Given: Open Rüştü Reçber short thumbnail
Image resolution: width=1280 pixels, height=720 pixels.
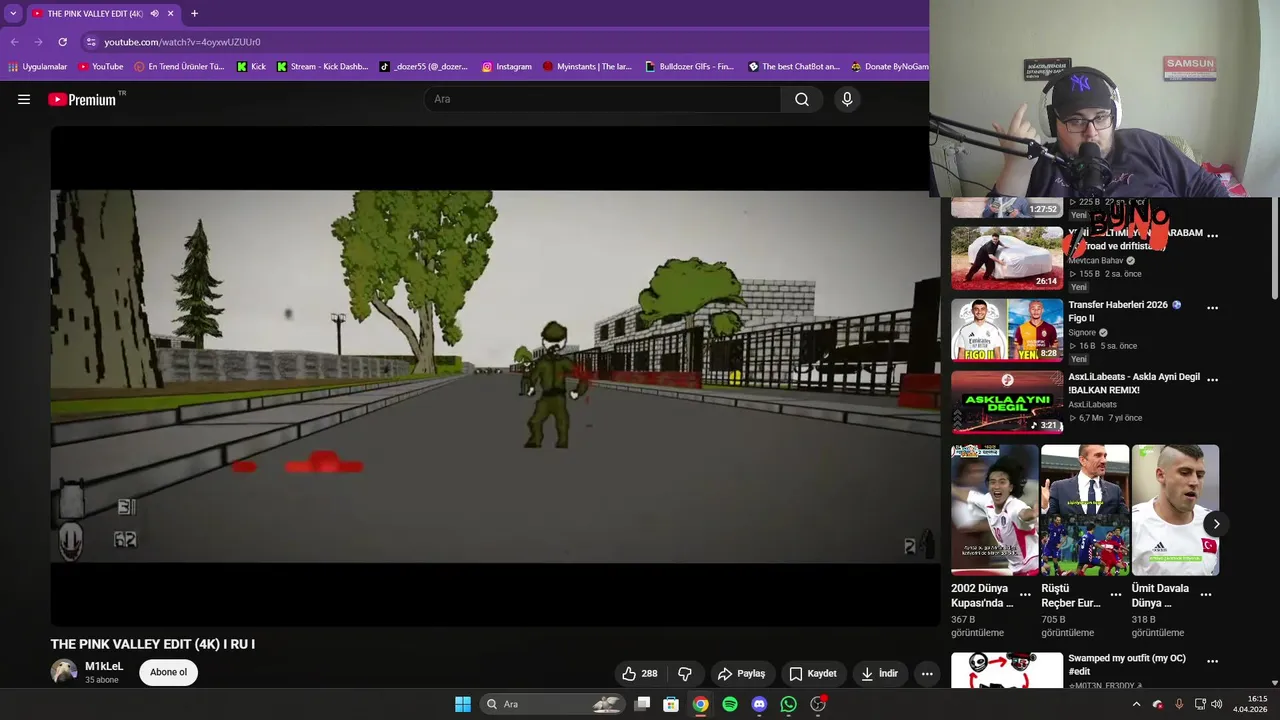Looking at the screenshot, I should point(1085,510).
